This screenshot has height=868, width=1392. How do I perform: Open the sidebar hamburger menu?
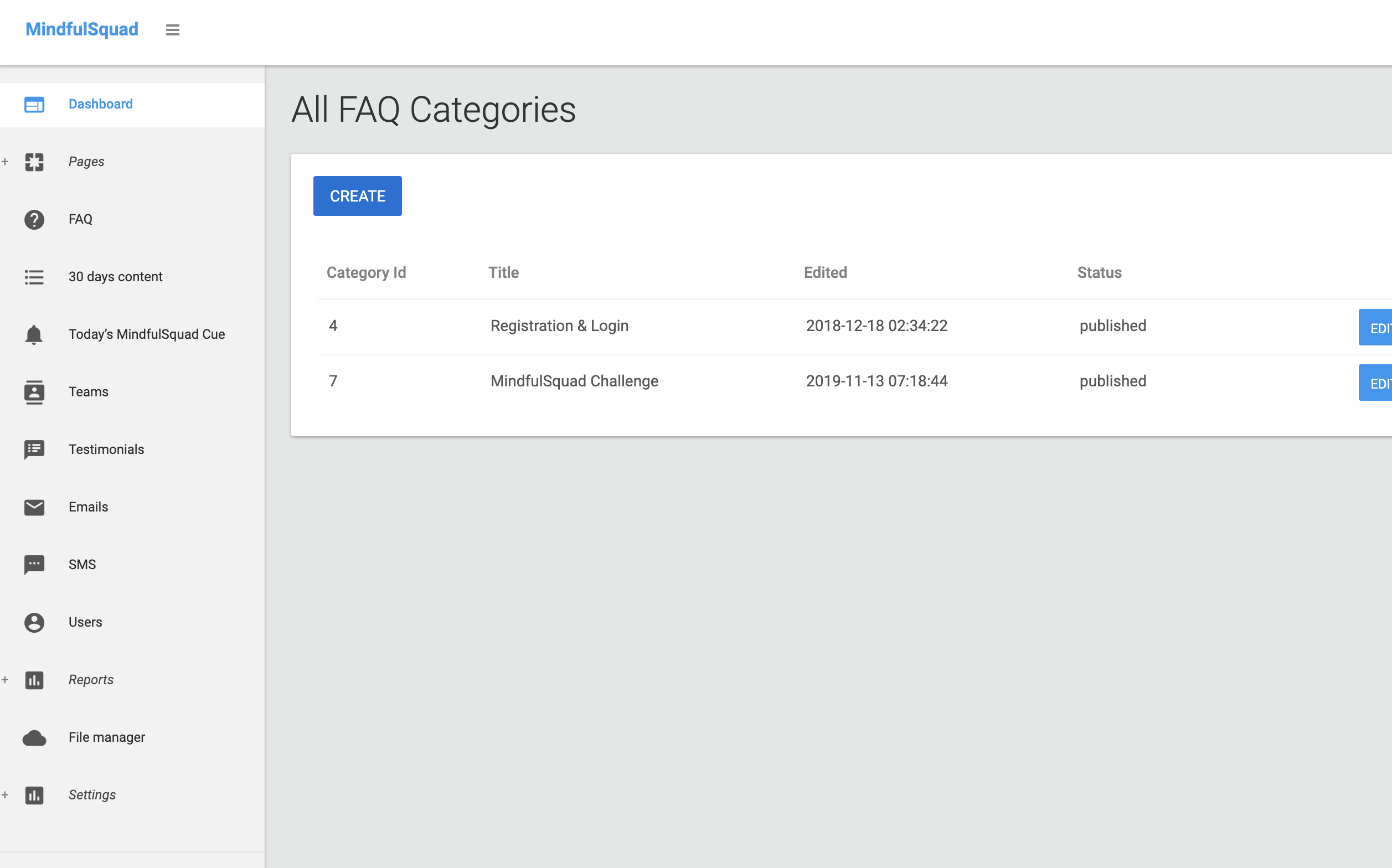coord(172,29)
